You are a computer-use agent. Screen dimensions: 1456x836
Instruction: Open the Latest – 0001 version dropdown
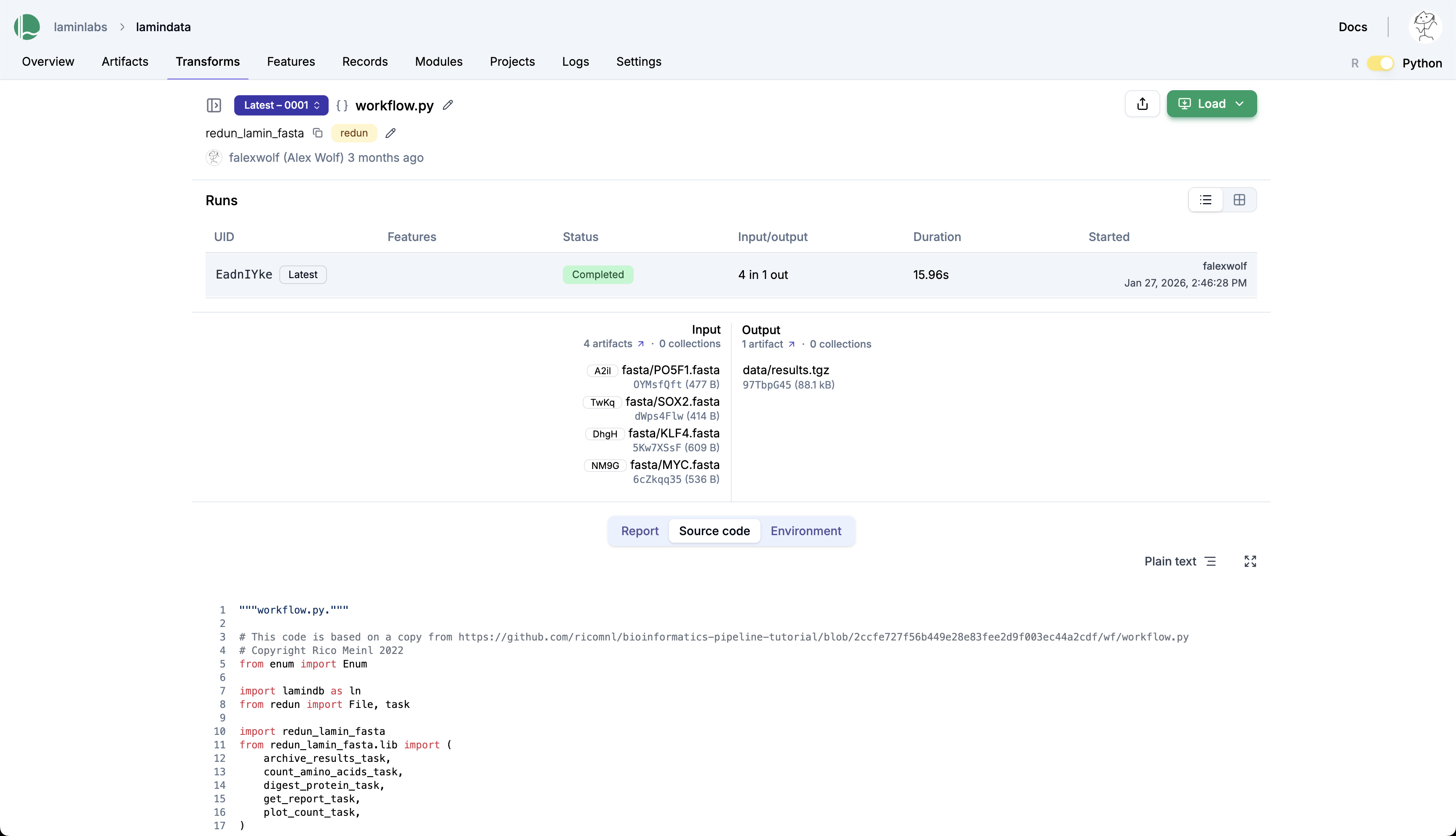[x=281, y=105]
